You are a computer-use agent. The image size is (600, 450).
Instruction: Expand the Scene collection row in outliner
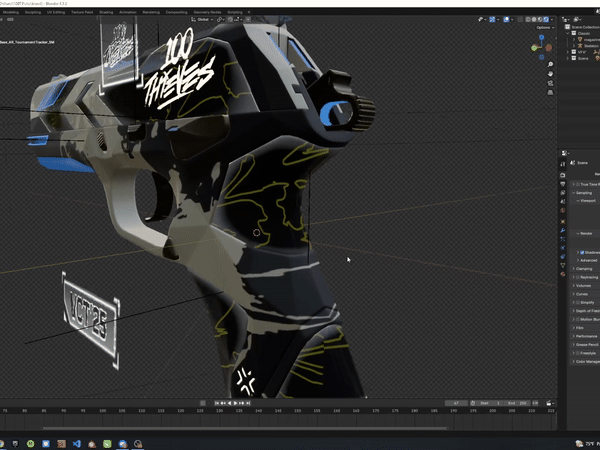pos(568,58)
